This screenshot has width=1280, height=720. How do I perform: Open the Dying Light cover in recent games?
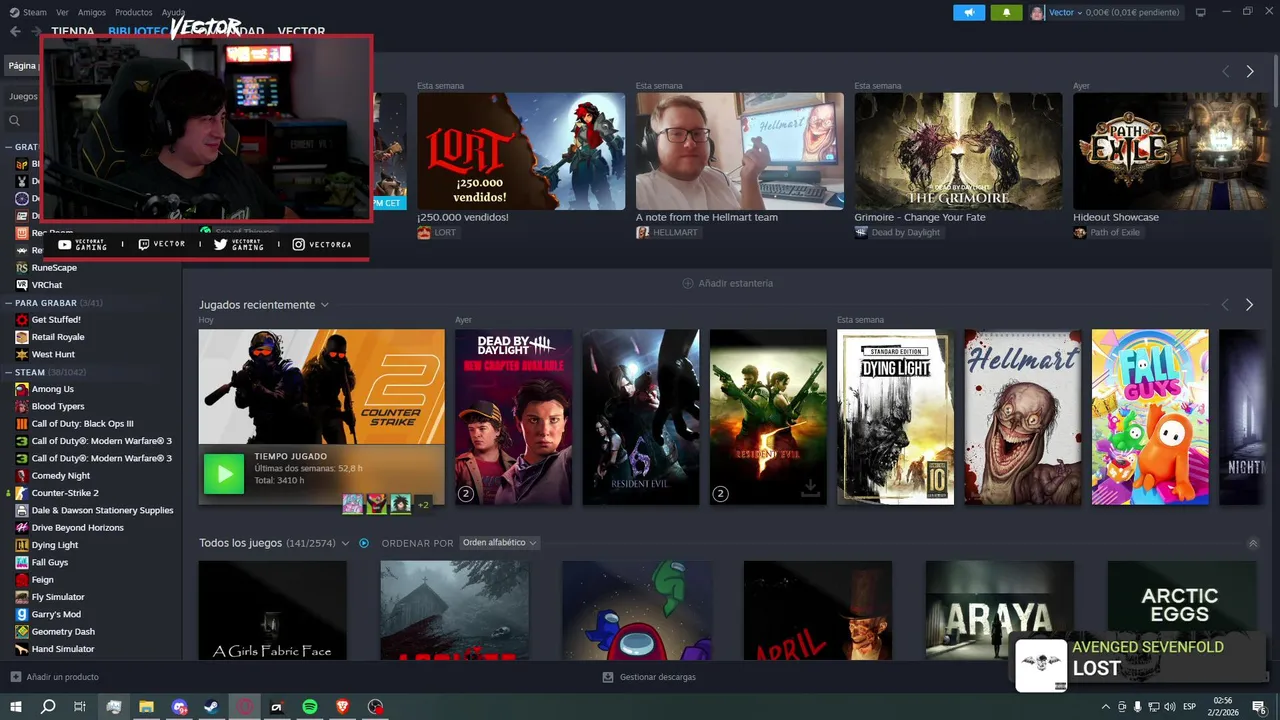pyautogui.click(x=895, y=417)
